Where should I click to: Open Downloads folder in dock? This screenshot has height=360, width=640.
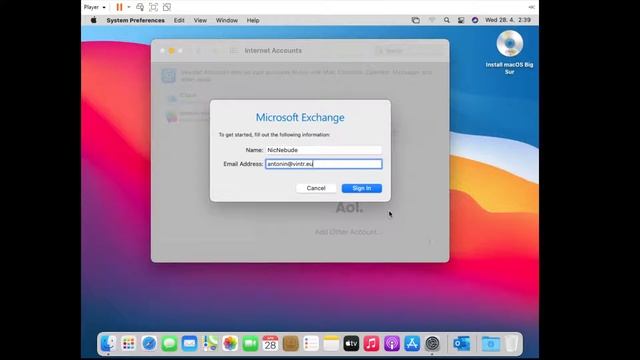click(491, 344)
